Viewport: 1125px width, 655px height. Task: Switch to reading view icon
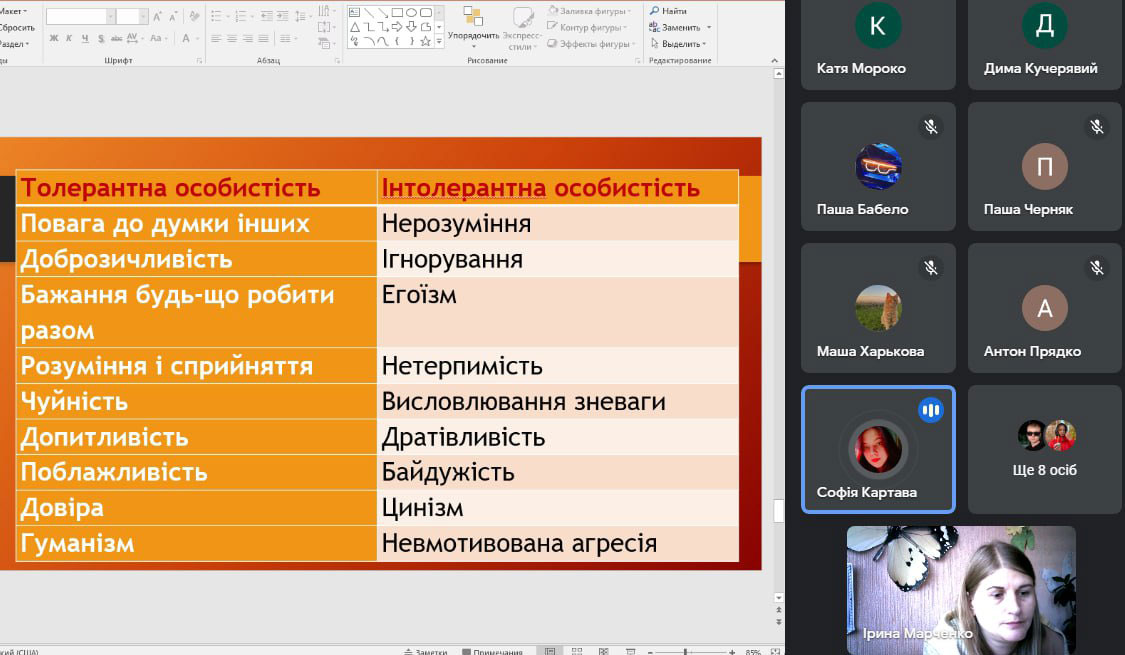(603, 651)
